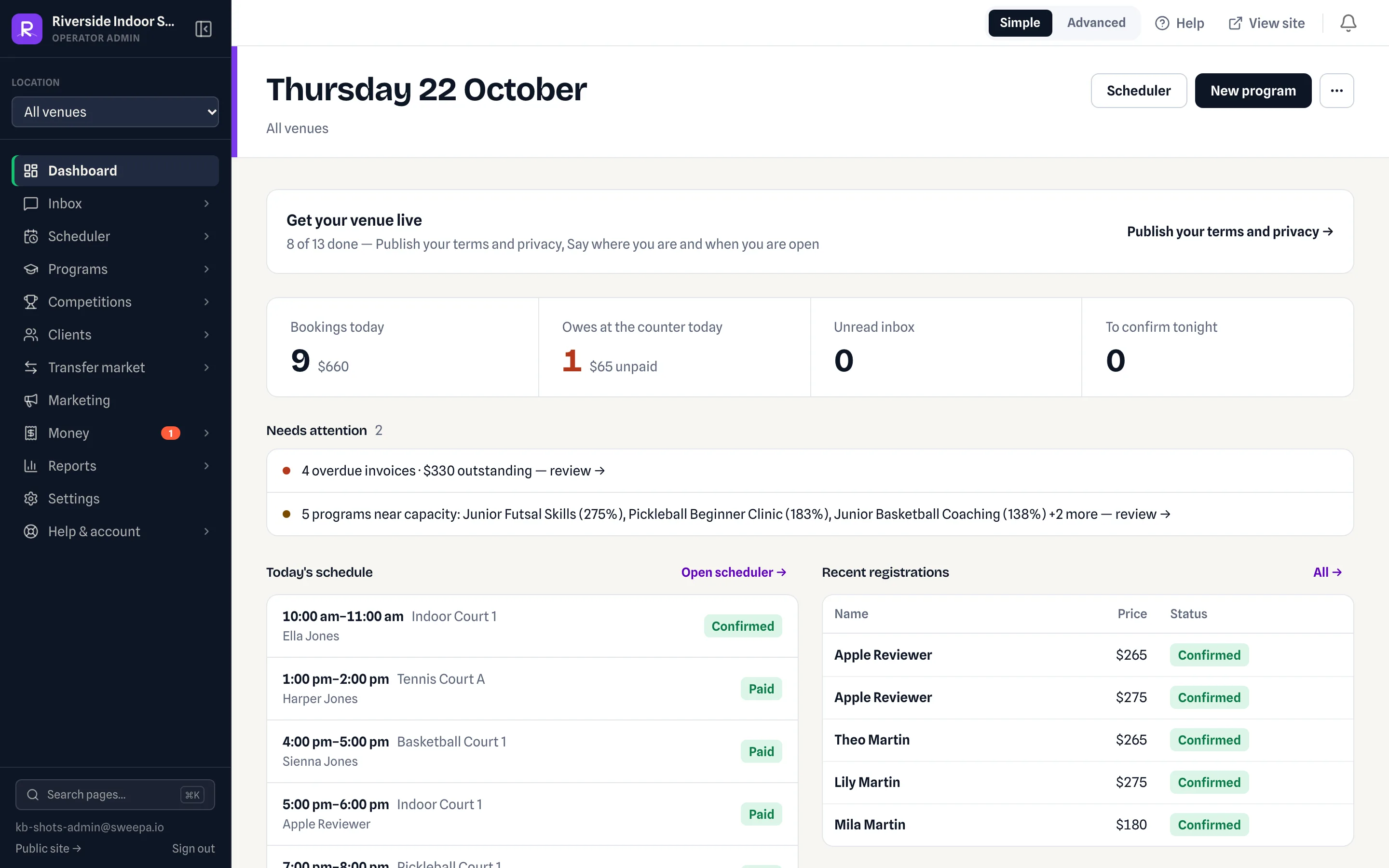Click the Money receipt icon
This screenshot has height=868, width=1389.
click(x=31, y=432)
